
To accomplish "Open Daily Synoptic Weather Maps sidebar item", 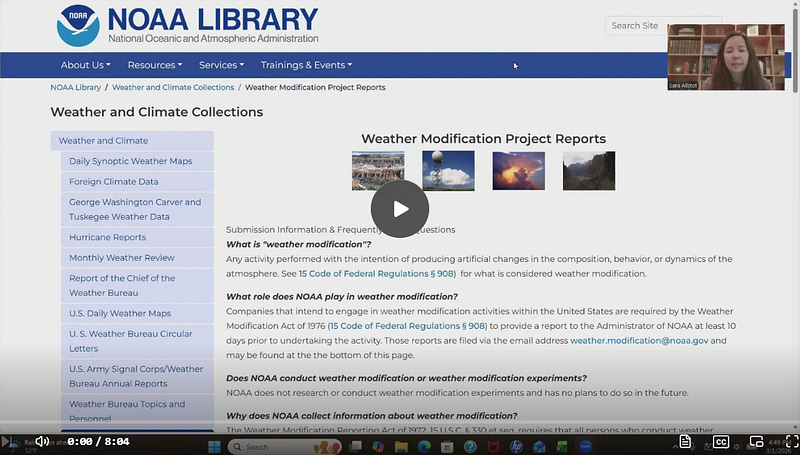I will (137, 161).
